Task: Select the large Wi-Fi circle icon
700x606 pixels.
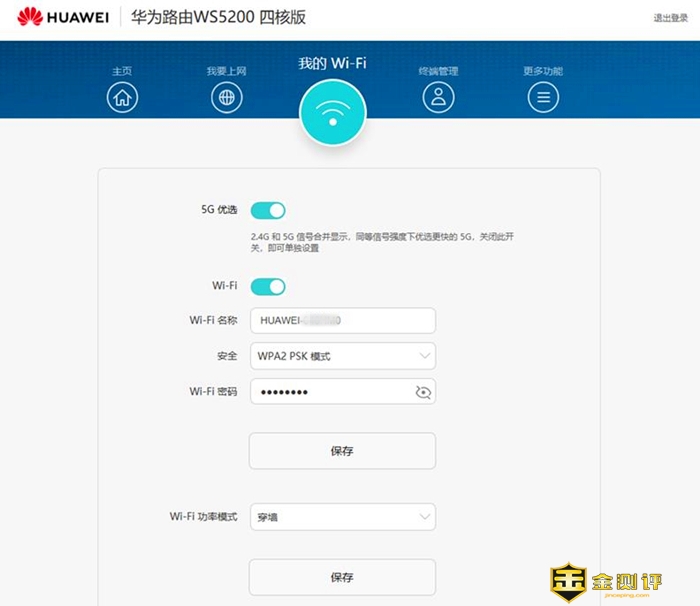Action: point(333,112)
